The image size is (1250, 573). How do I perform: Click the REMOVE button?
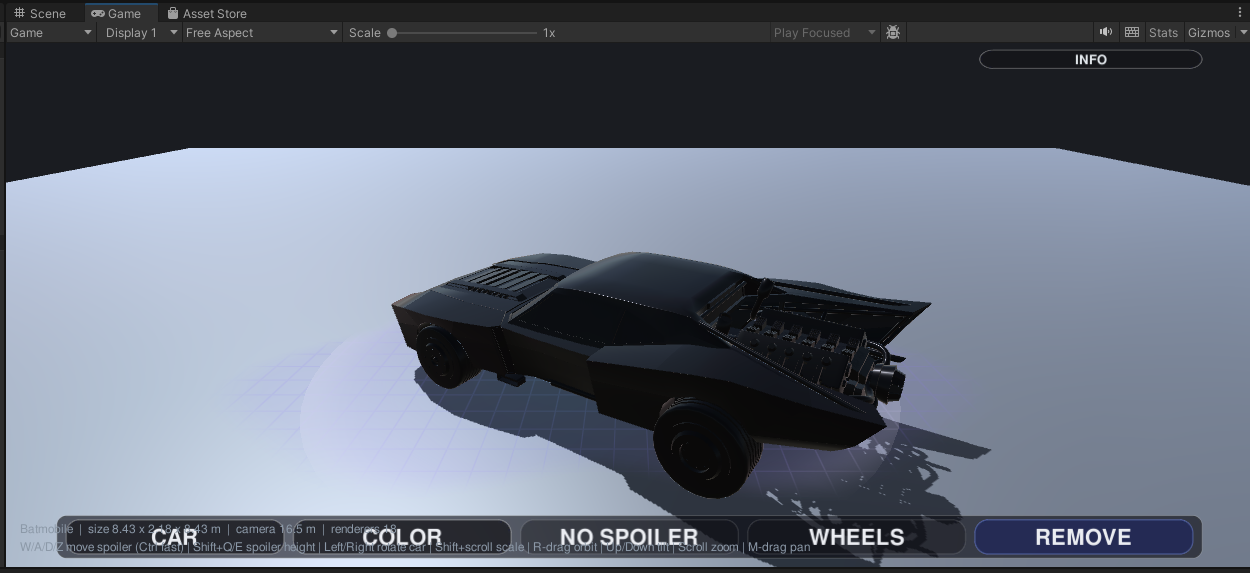click(1083, 537)
